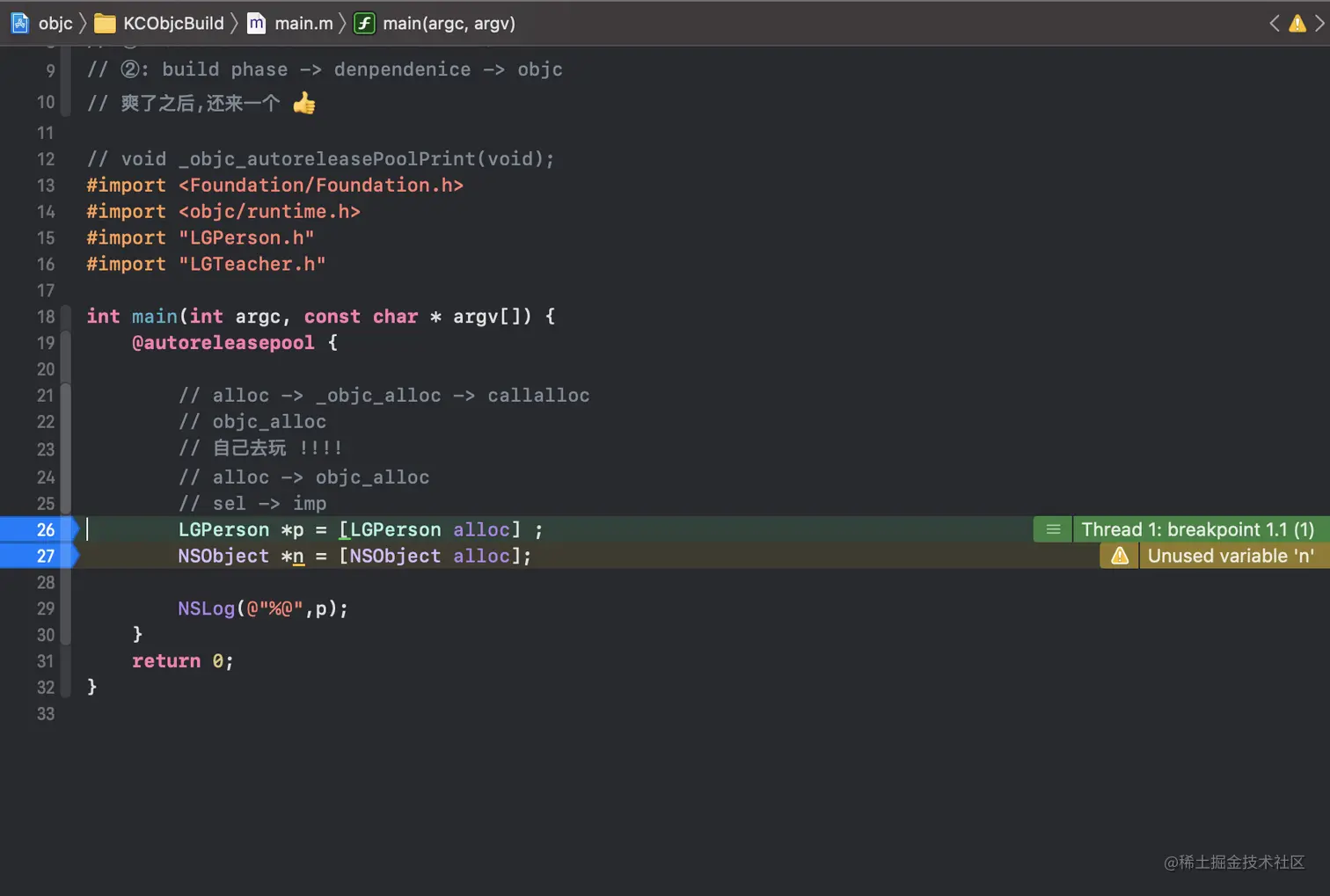
Task: Click the KCObjcBuild folder icon
Action: point(105,23)
